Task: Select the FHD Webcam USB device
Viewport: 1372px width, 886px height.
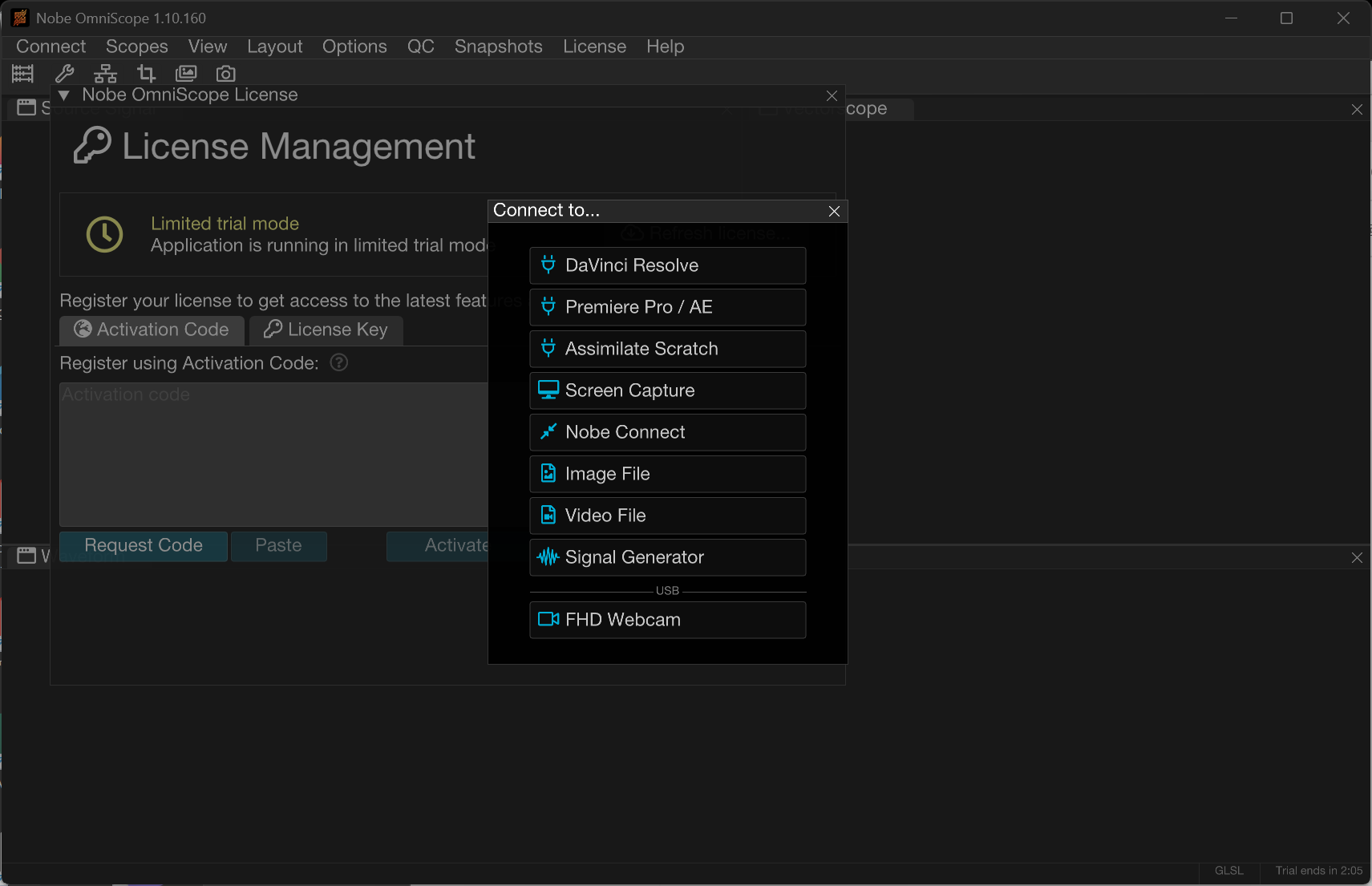Action: [x=667, y=620]
